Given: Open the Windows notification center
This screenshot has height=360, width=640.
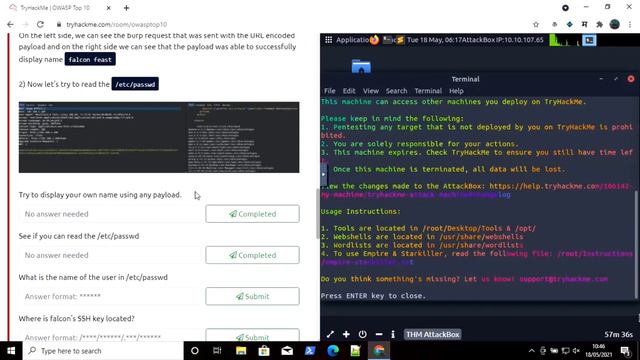Looking at the screenshot, I should point(625,351).
